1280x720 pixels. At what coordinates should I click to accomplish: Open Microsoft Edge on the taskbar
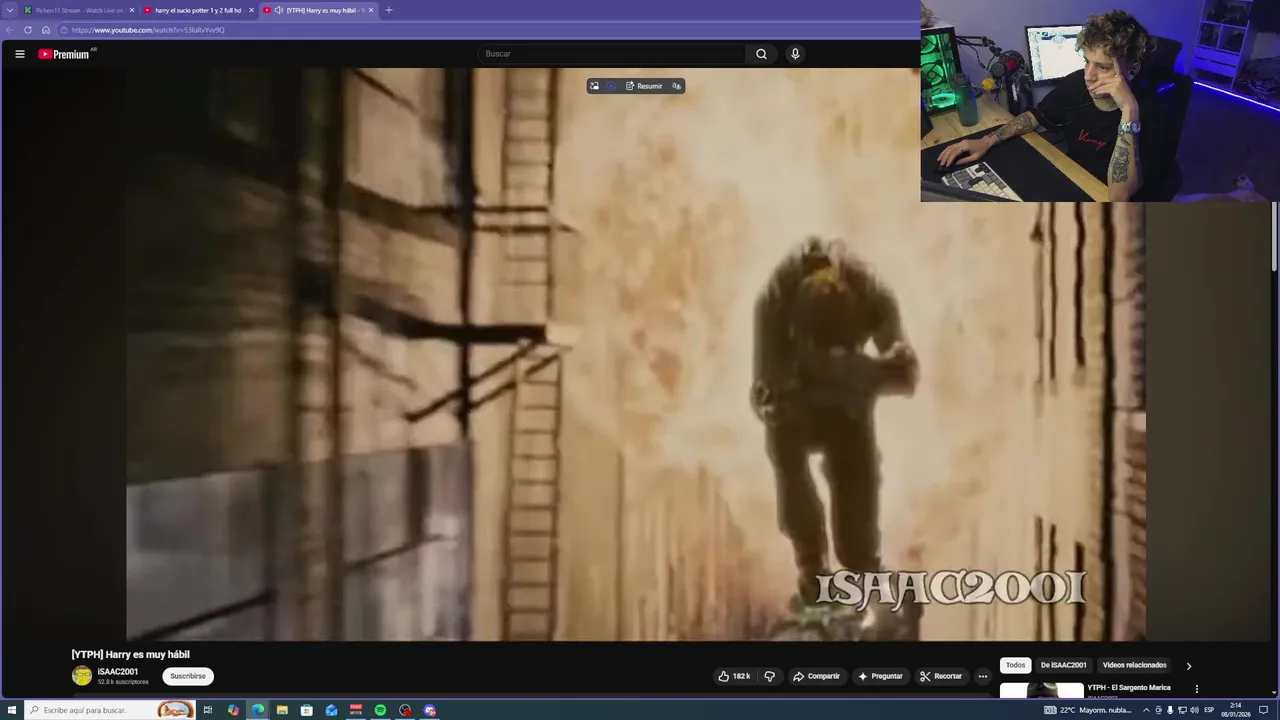click(x=258, y=710)
